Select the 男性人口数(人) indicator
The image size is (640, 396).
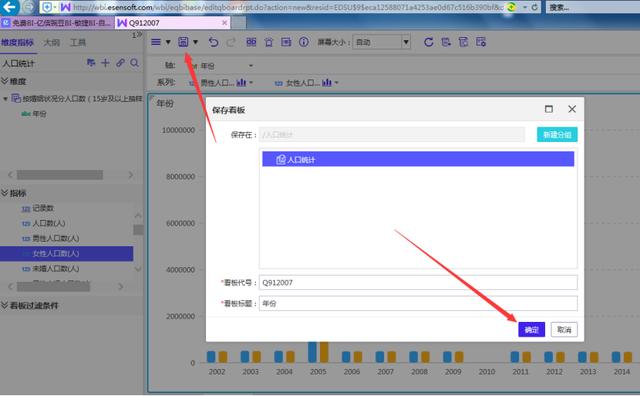(x=56, y=238)
